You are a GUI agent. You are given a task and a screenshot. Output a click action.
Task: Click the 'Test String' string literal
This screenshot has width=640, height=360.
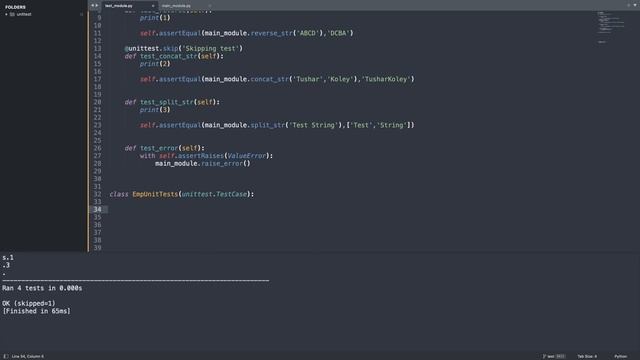click(313, 125)
